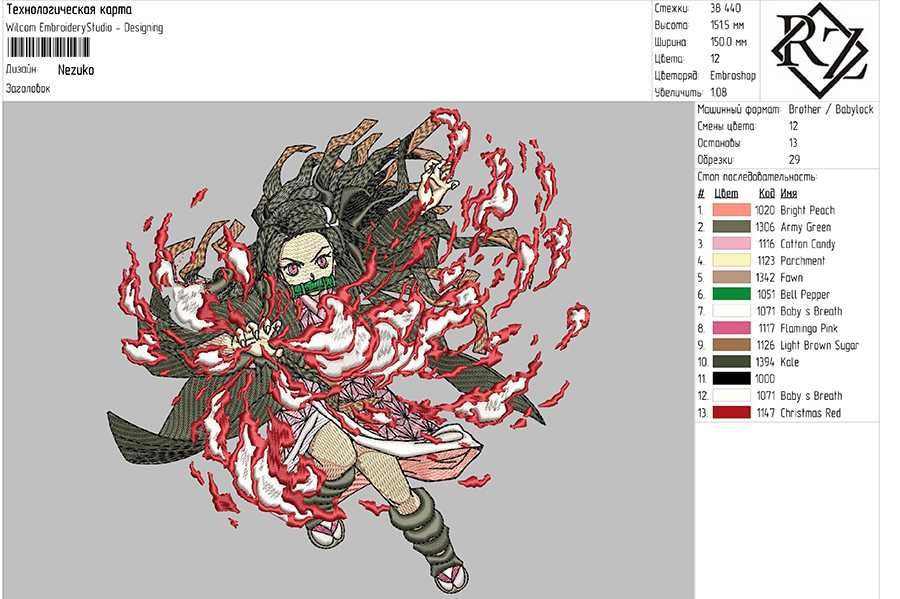Click the 'Увеличить' zoom value 1.08
900x599 pixels.
point(719,92)
